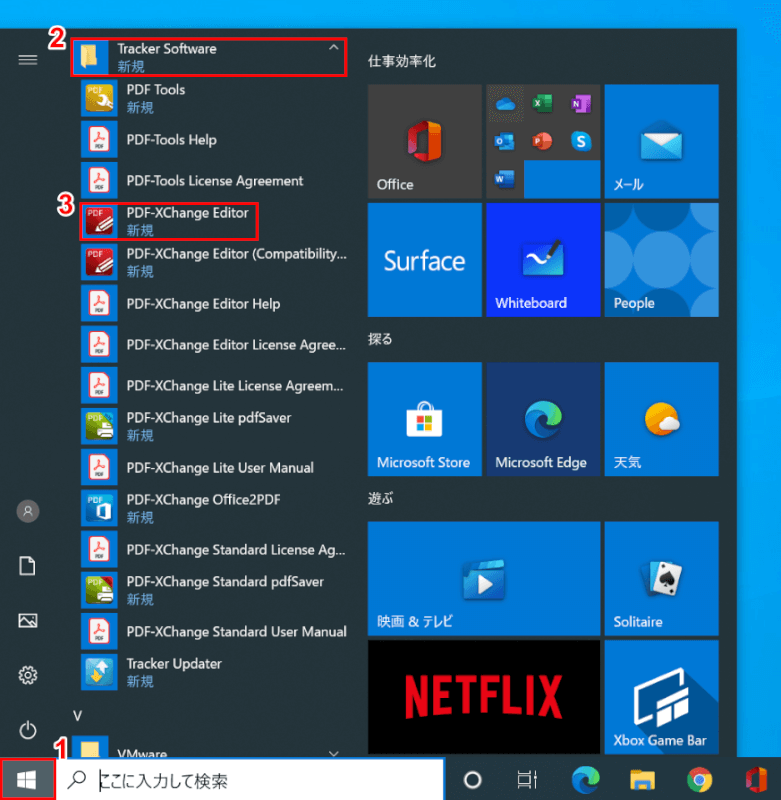The image size is (781, 800).
Task: Open Task View on taskbar
Action: pos(527,780)
